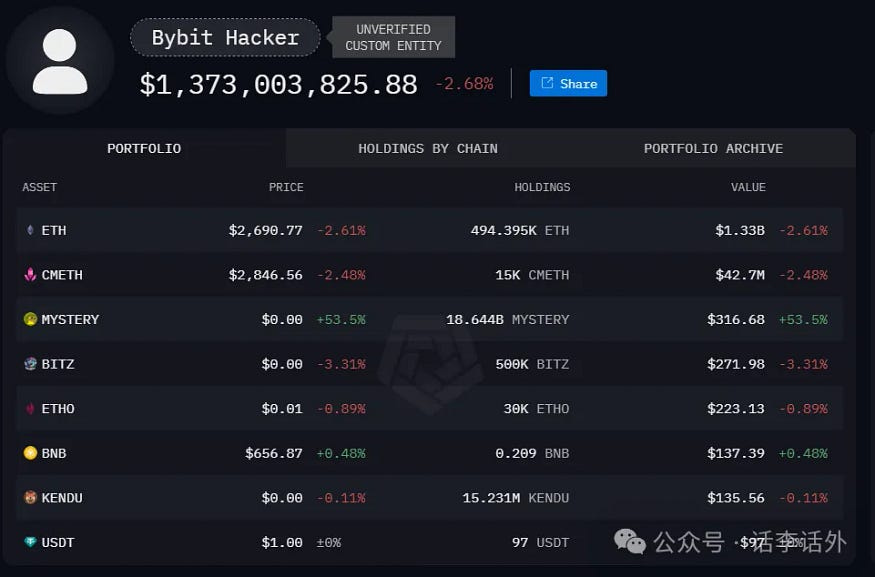Click the Bybit Hacker profile avatar
The image size is (875, 577).
[x=60, y=61]
